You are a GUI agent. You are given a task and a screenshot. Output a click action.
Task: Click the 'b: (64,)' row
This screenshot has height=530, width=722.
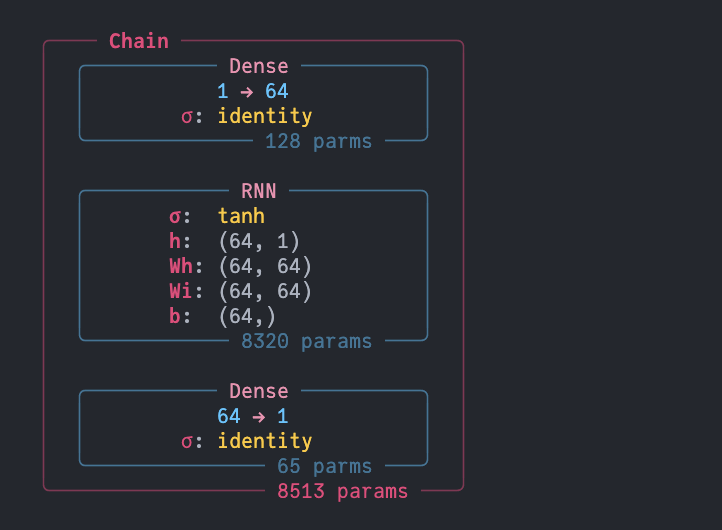tap(222, 316)
